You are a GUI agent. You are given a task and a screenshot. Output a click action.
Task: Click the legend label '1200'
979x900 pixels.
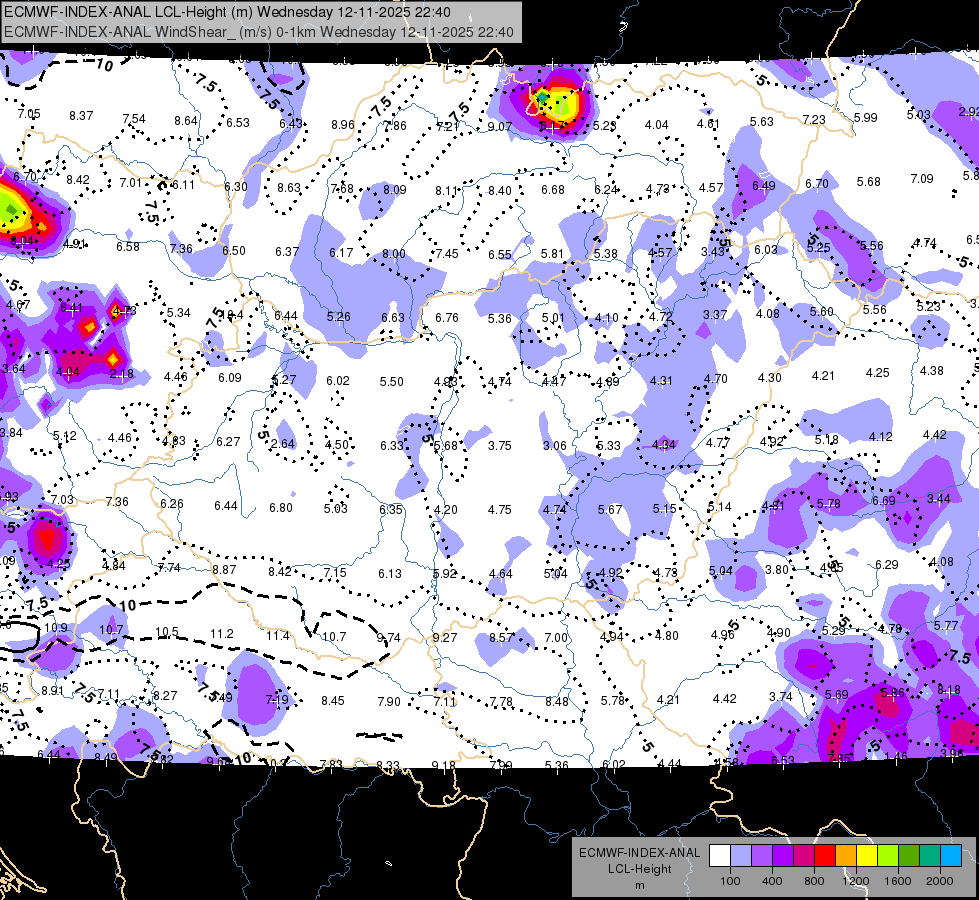(x=855, y=881)
